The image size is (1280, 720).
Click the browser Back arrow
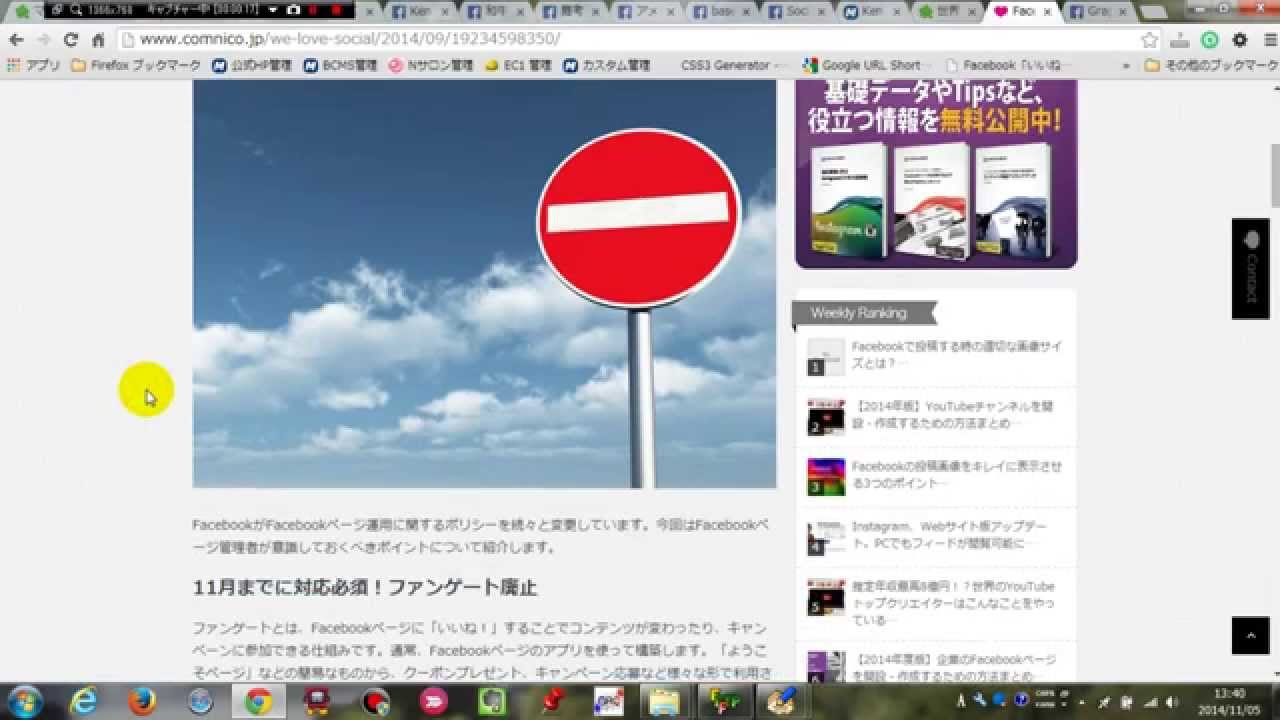(x=16, y=40)
